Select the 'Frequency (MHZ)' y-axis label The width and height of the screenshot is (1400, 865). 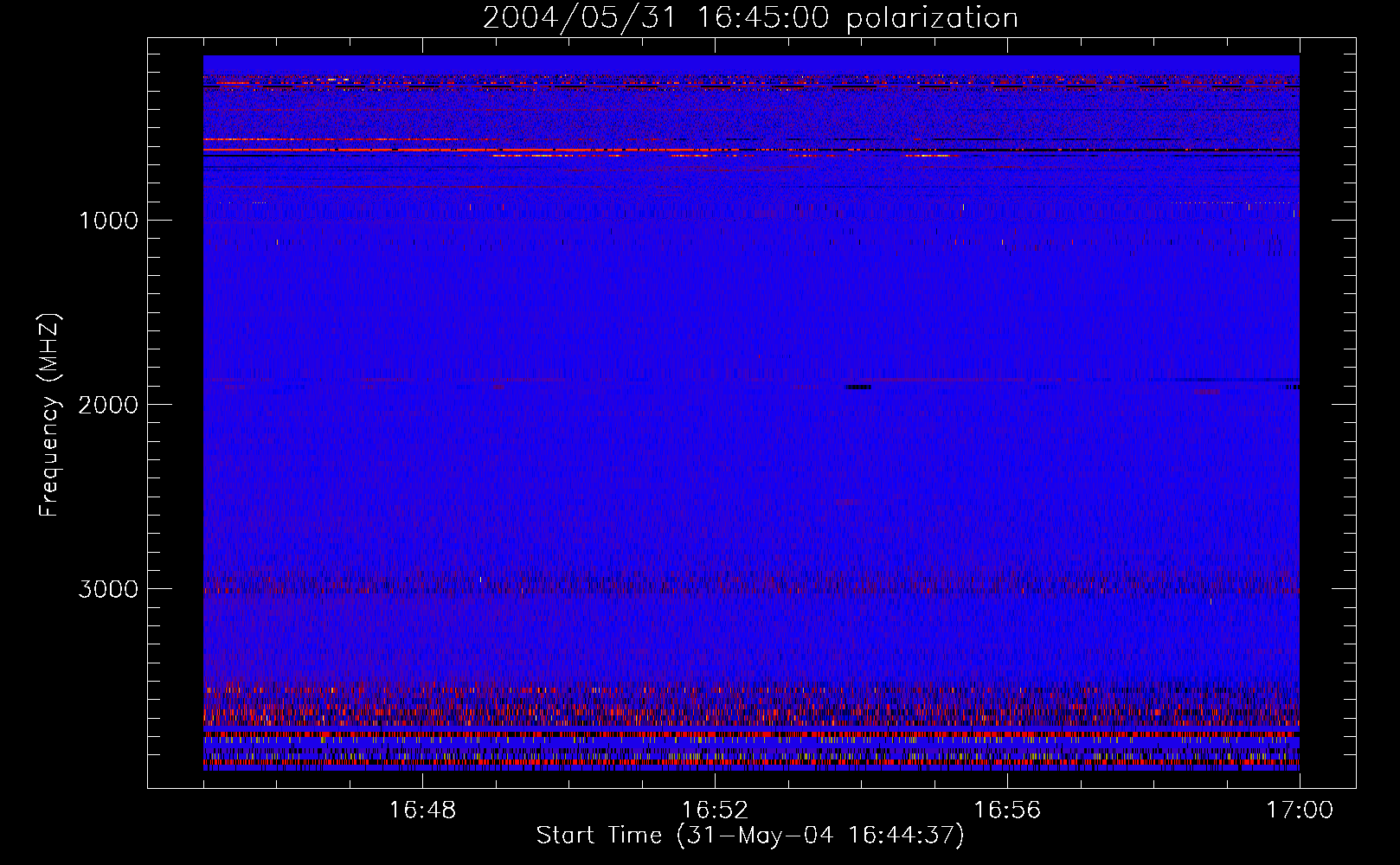pos(50,415)
